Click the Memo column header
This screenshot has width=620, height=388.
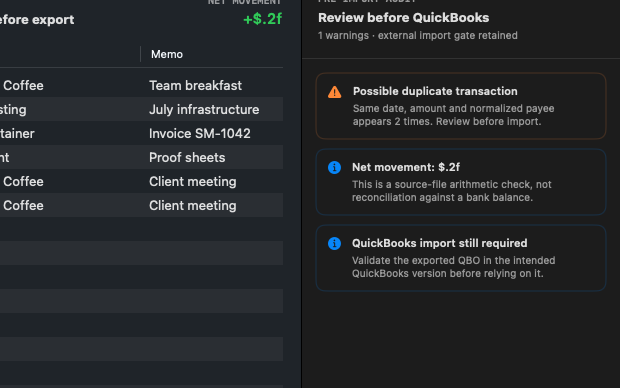pos(166,54)
